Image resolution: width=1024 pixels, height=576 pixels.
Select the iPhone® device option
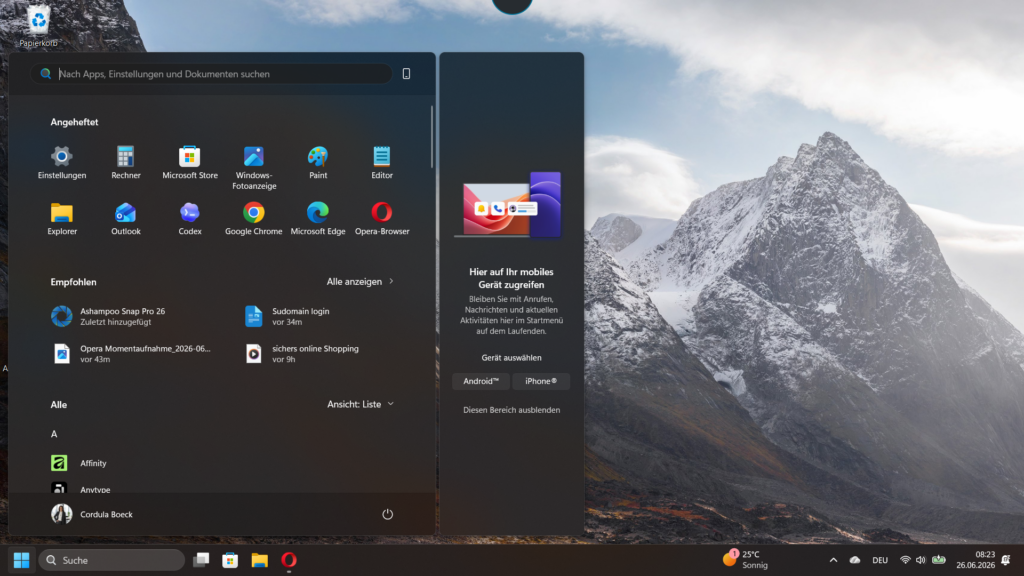click(x=541, y=381)
